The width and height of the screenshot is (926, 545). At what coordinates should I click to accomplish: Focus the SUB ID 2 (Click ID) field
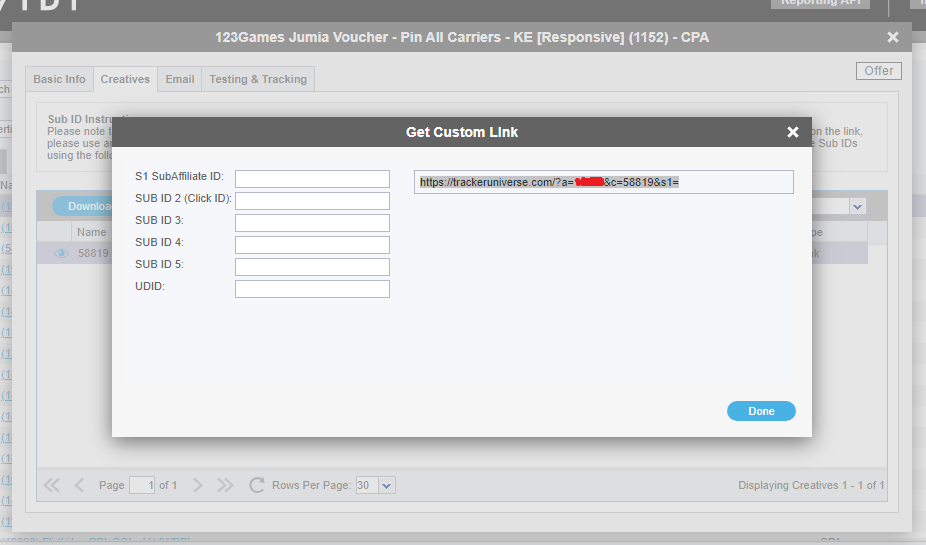pos(312,201)
